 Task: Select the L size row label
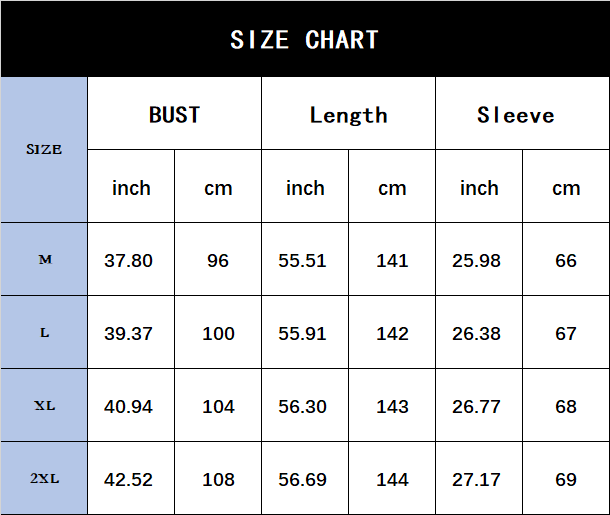(44, 333)
